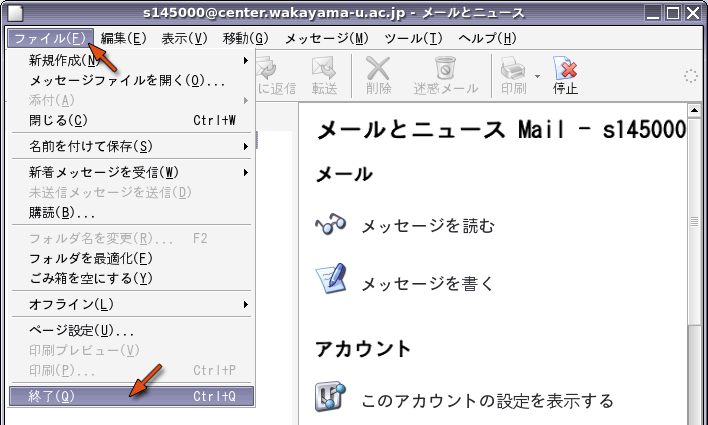The image size is (708, 425).
Task: Select フォルダを最適化(F) menu entry
Action: pos(131,258)
